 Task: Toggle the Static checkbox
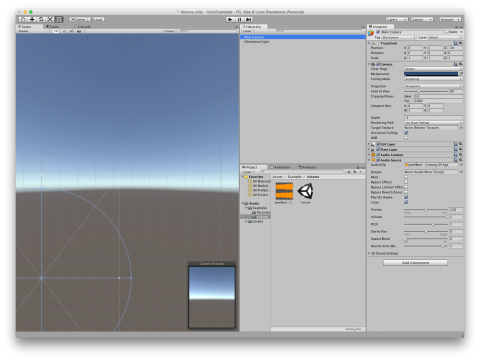448,32
